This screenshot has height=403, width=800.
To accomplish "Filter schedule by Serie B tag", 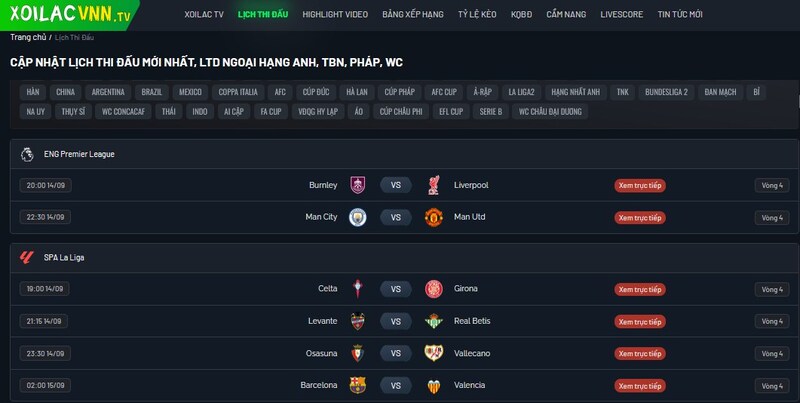I will (x=490, y=111).
